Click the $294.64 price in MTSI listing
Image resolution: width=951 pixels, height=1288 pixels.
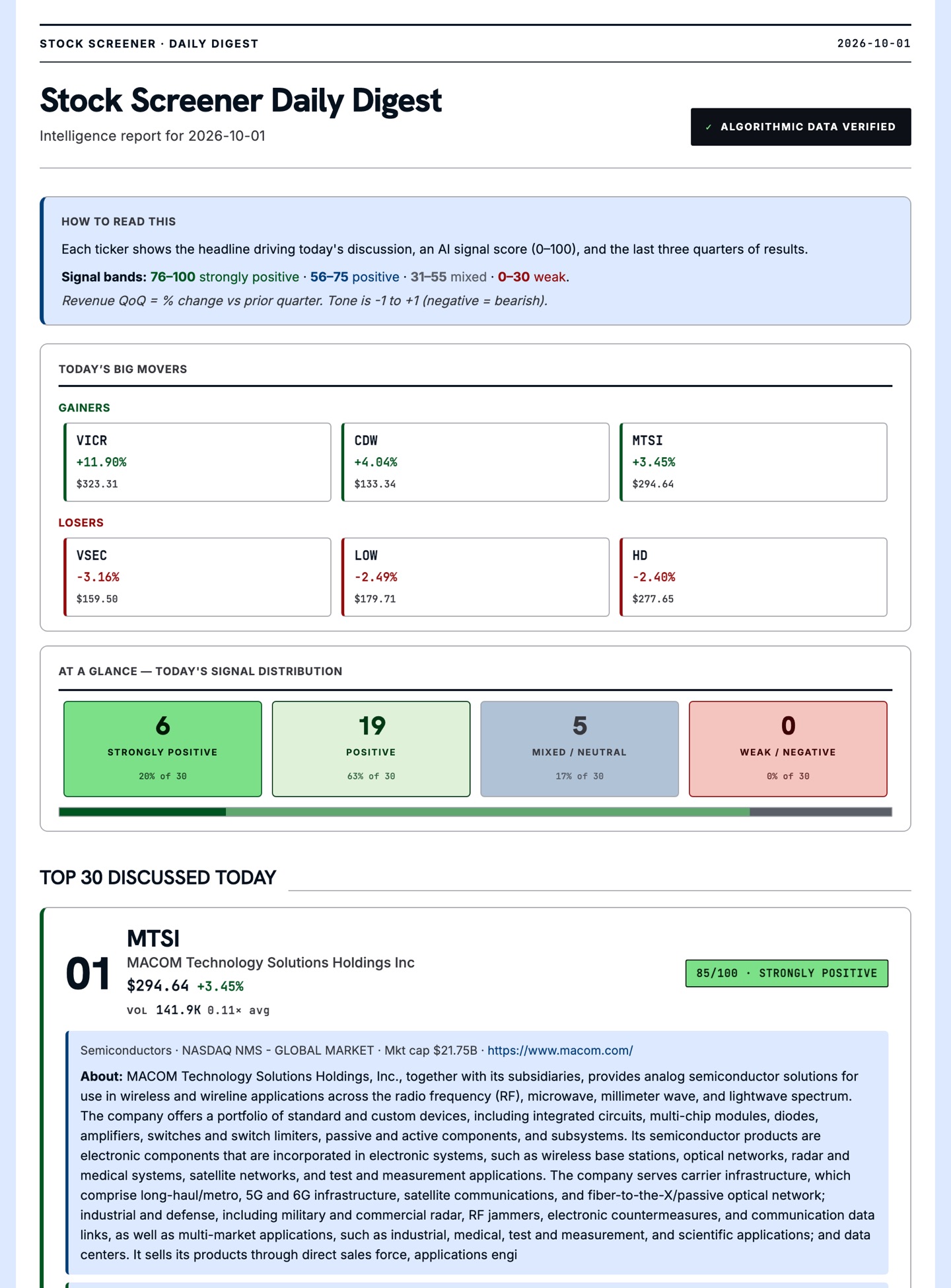tap(158, 986)
